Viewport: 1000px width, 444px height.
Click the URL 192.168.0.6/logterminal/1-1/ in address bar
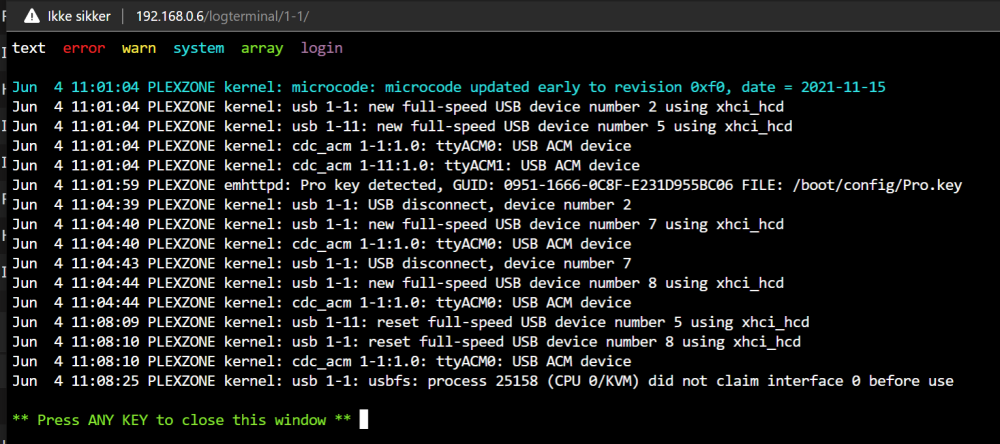223,17
